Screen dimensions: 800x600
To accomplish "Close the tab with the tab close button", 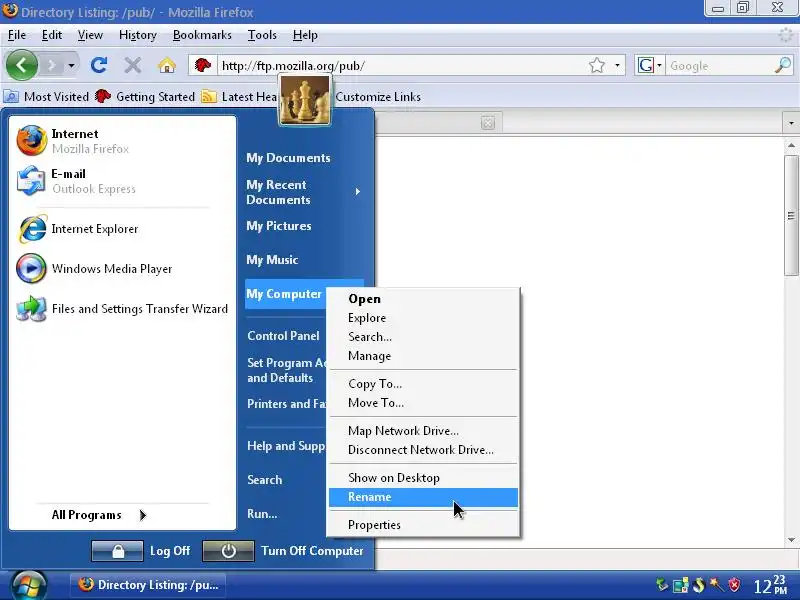I will pos(488,123).
